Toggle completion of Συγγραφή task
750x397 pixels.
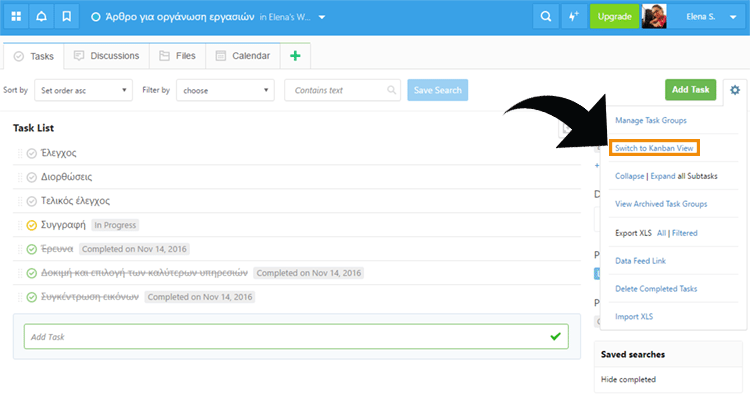pyautogui.click(x=32, y=225)
